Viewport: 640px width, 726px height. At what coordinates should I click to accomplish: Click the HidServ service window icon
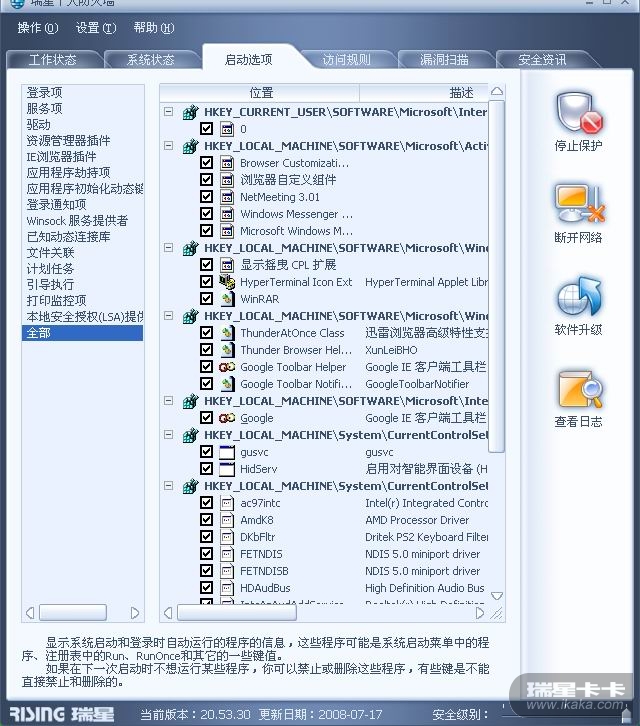(227, 469)
